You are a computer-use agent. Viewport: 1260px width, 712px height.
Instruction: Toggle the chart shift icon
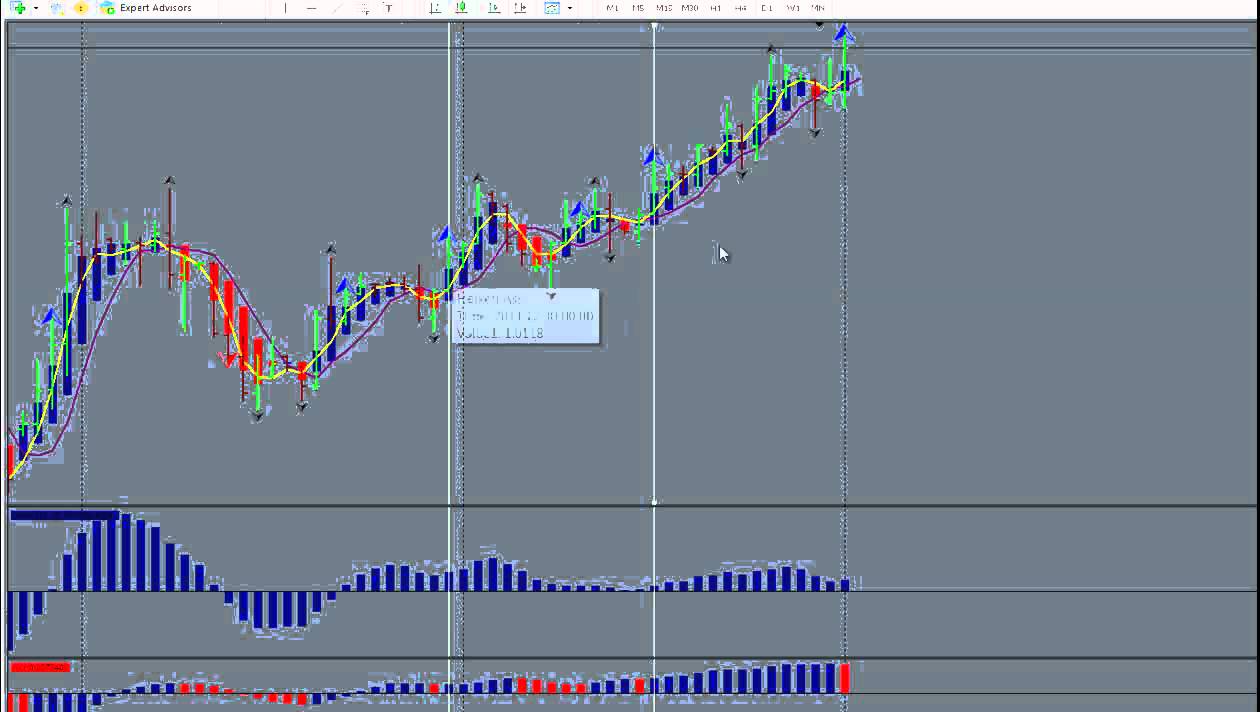pos(520,8)
